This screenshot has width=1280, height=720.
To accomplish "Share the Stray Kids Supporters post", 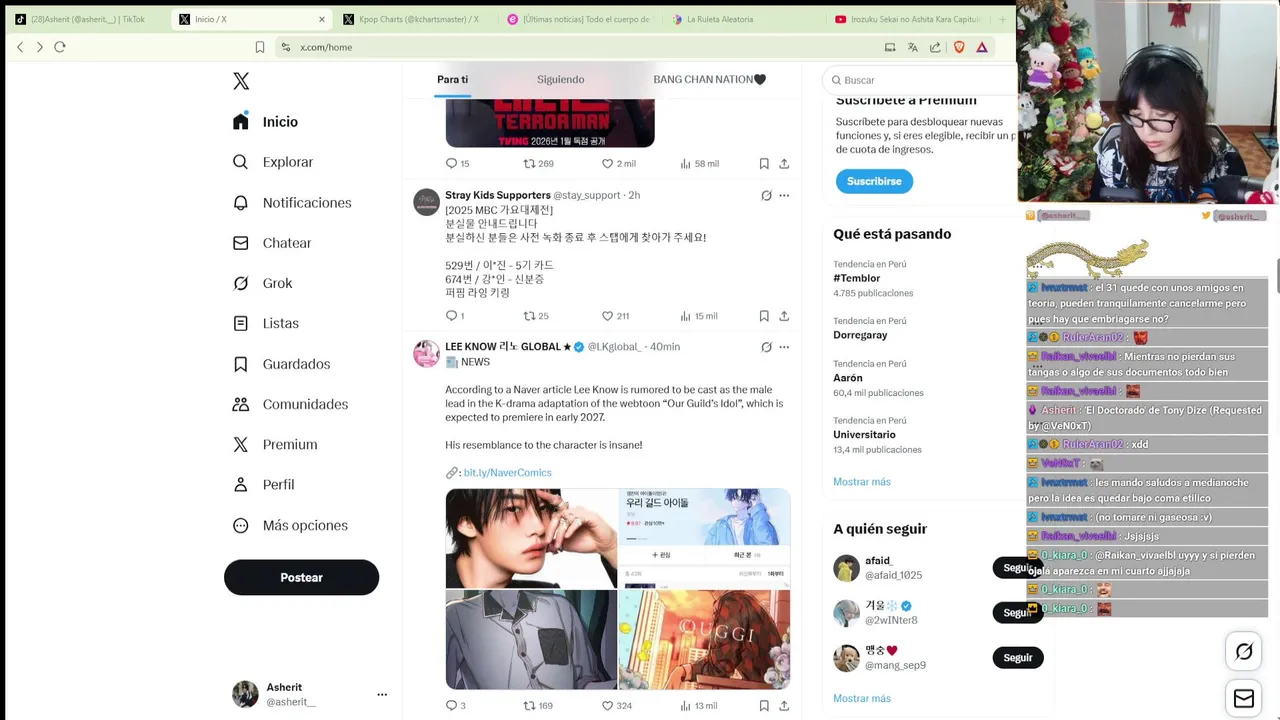I will pos(784,316).
